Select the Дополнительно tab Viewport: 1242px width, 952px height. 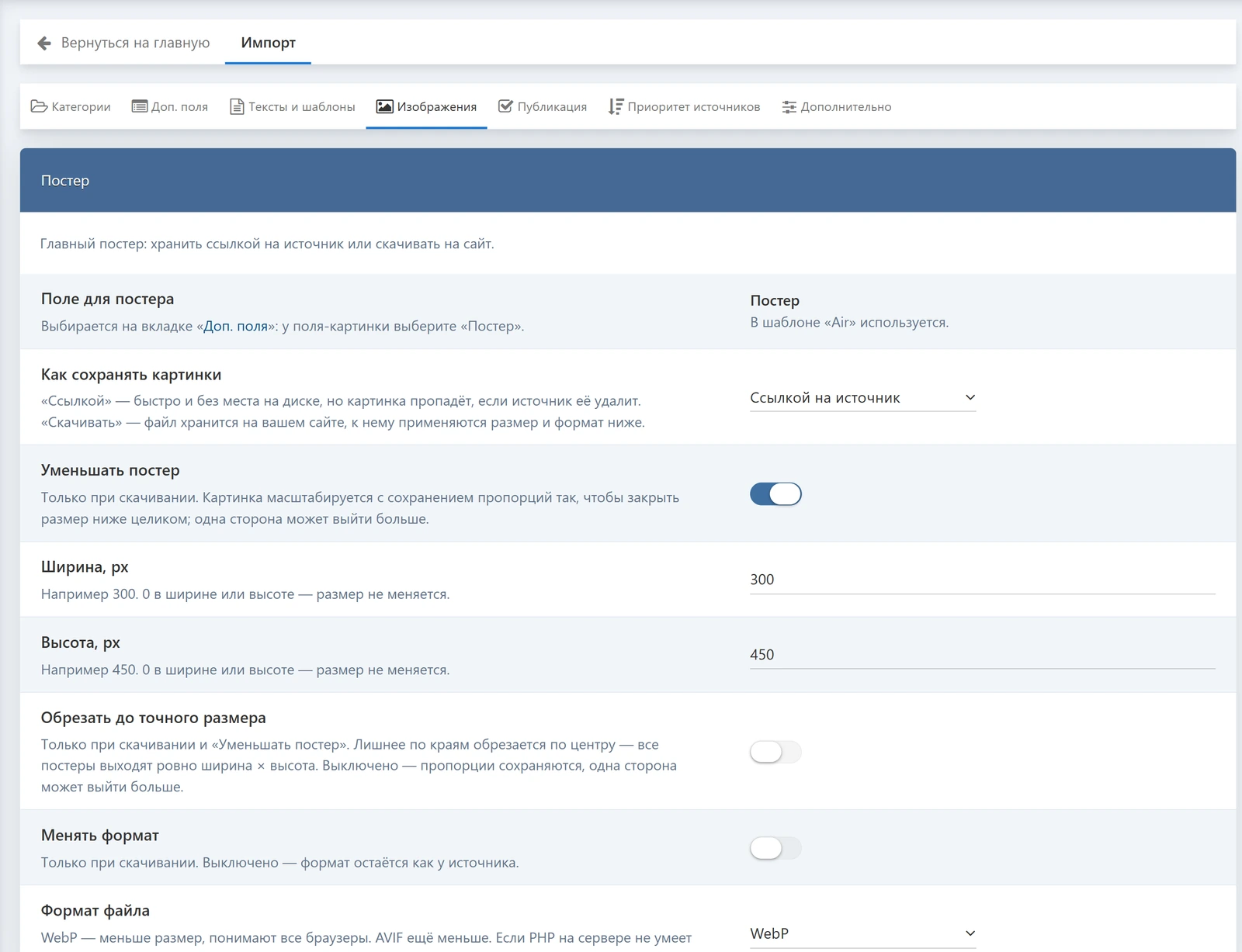pos(837,107)
